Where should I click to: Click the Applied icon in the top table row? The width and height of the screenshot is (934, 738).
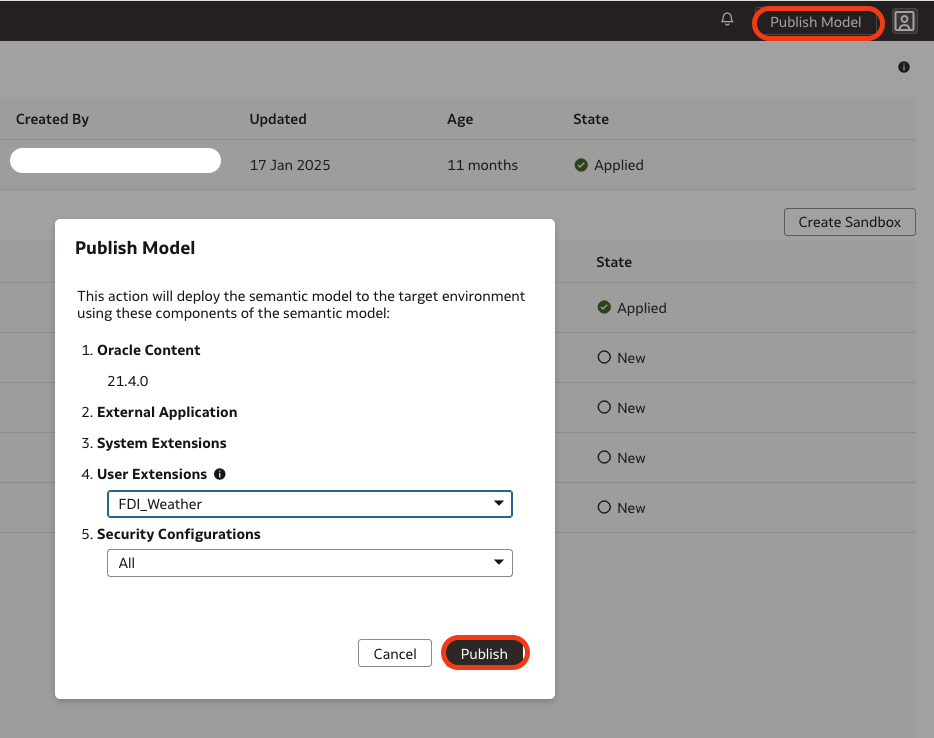(581, 165)
